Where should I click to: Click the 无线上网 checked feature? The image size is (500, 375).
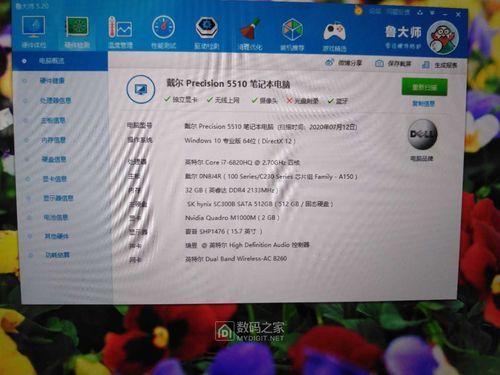[x=223, y=100]
